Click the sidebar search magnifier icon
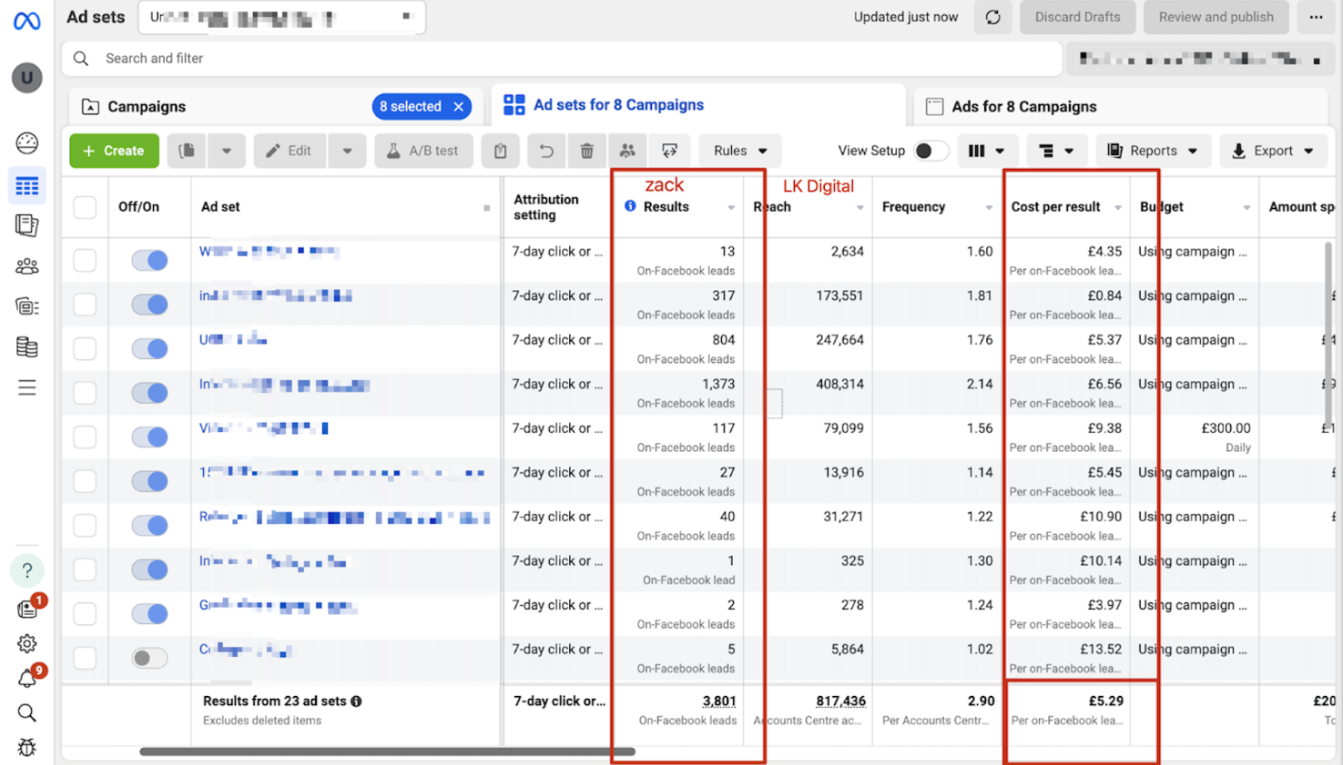Image resolution: width=1343 pixels, height=765 pixels. coord(27,713)
